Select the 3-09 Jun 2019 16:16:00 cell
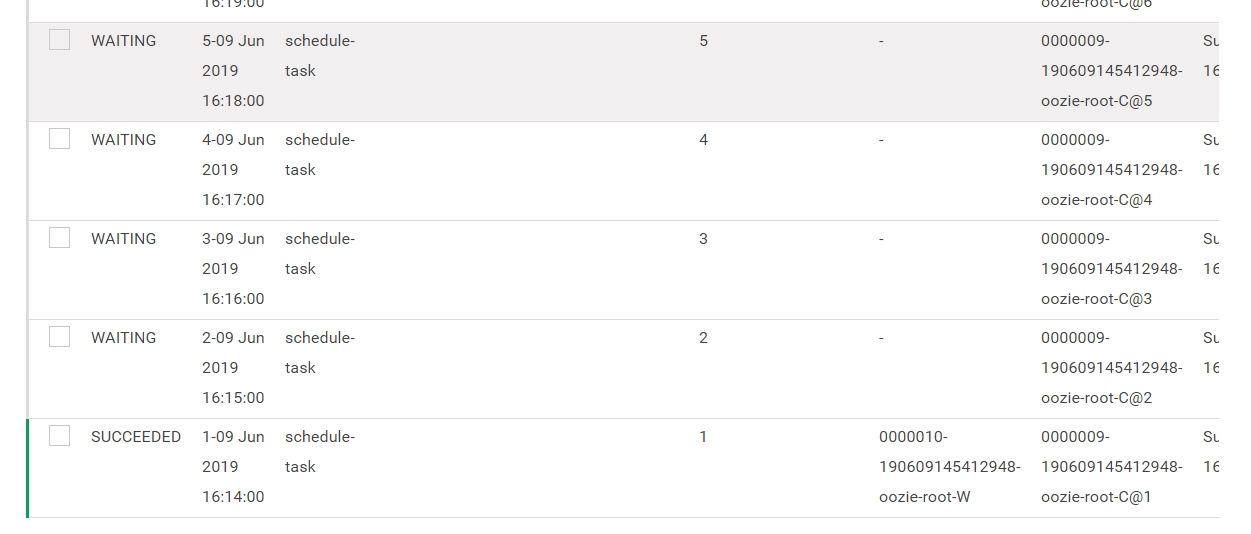The width and height of the screenshot is (1251, 534). coord(233,269)
